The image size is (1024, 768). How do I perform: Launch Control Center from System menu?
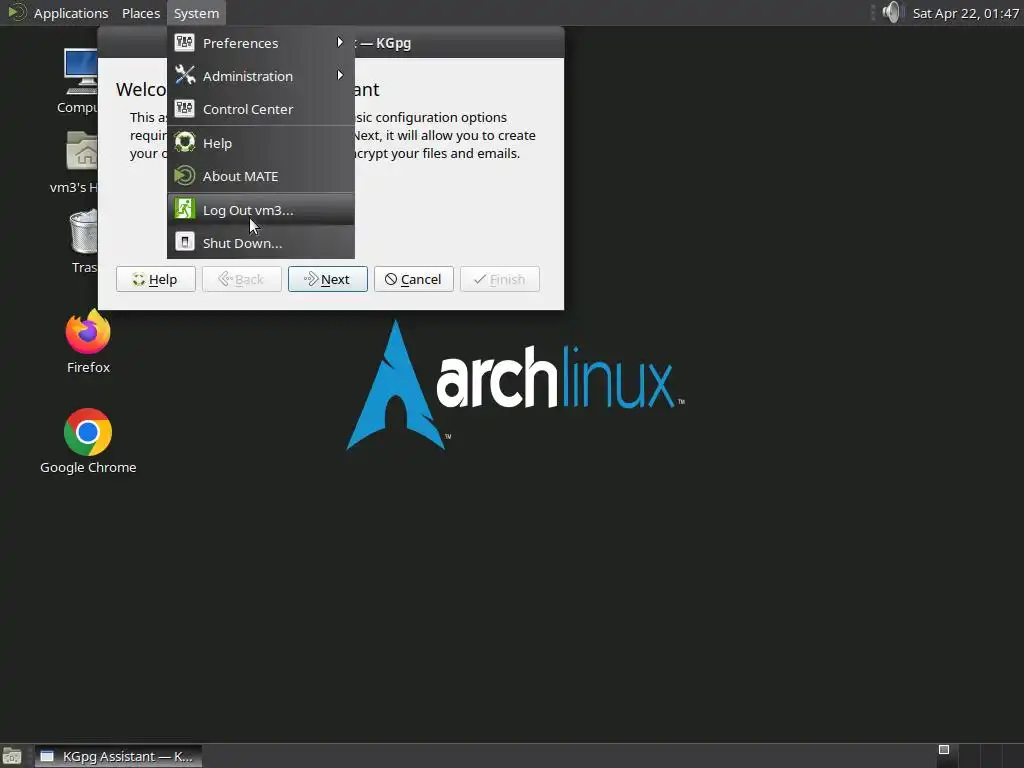click(x=261, y=109)
